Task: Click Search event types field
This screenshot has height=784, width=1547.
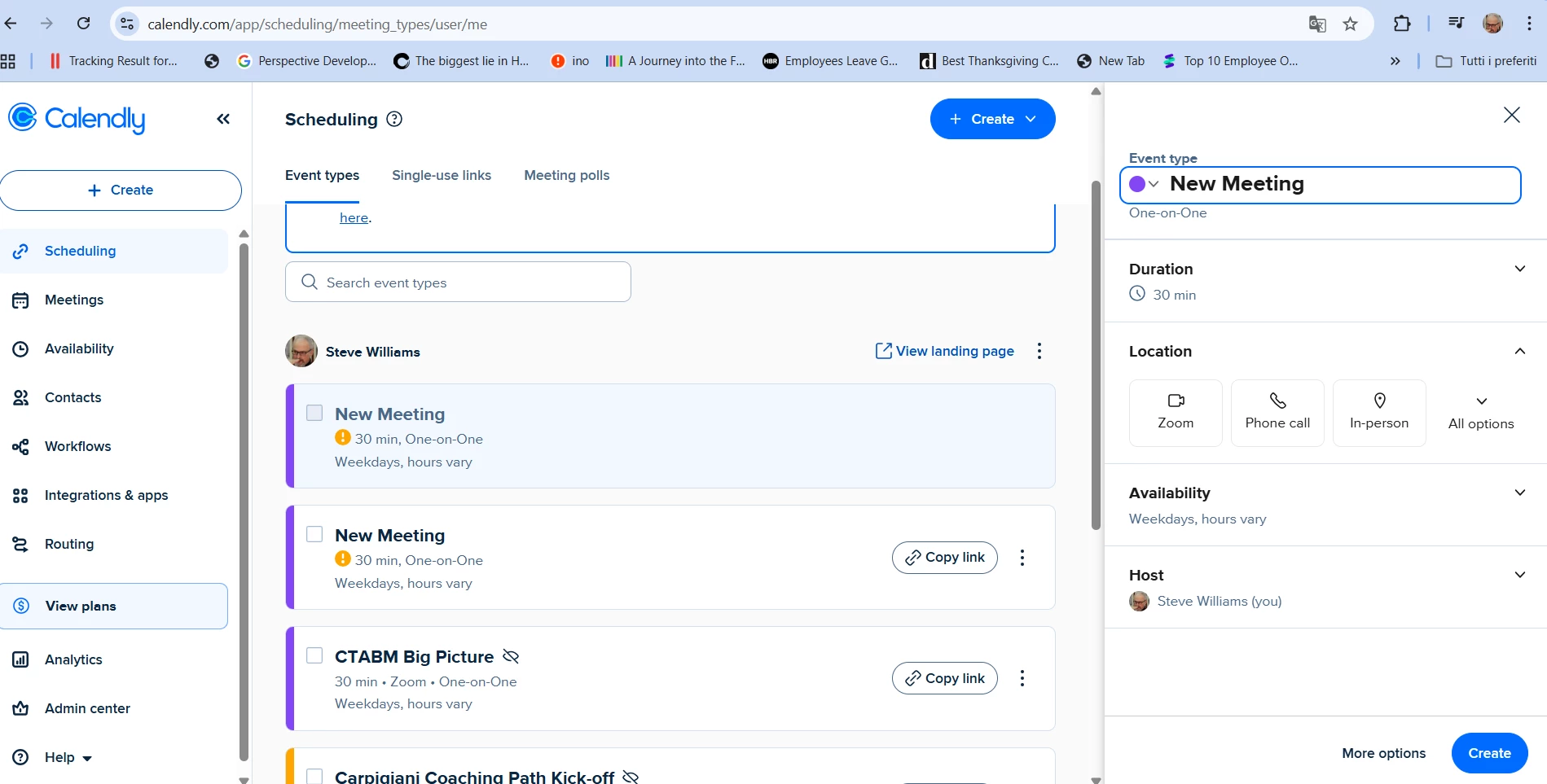Action: click(458, 282)
